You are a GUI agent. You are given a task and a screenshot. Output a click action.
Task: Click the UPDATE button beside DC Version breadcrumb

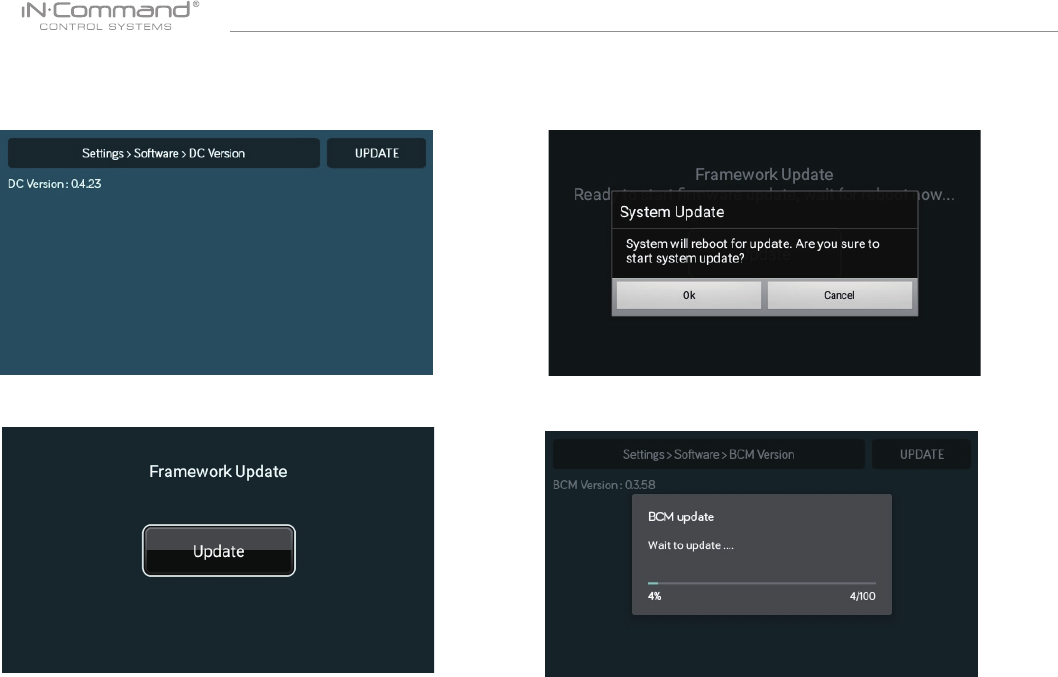point(377,153)
